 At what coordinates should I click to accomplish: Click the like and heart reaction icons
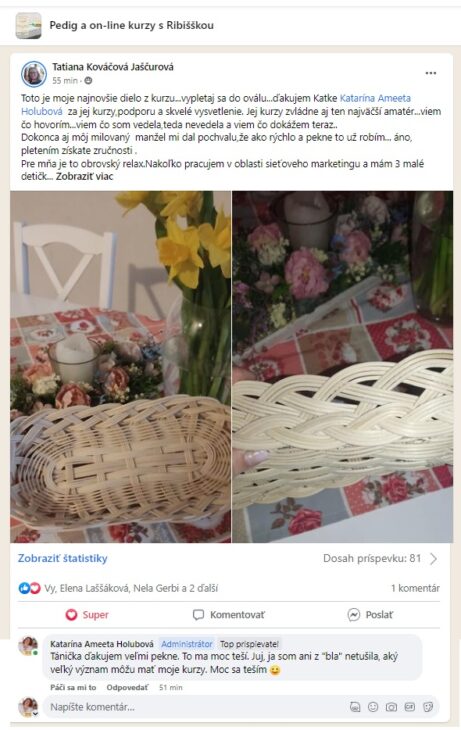coord(29,588)
